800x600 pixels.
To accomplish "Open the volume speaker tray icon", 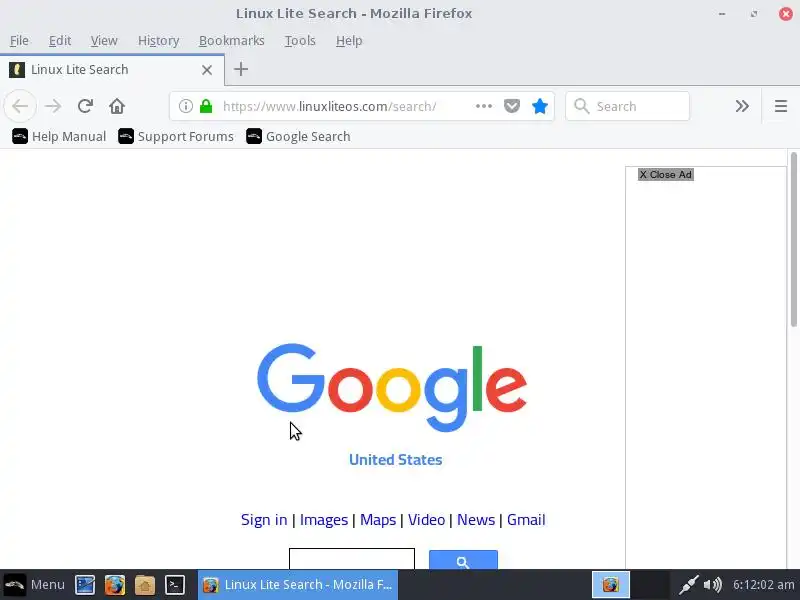I will [712, 585].
